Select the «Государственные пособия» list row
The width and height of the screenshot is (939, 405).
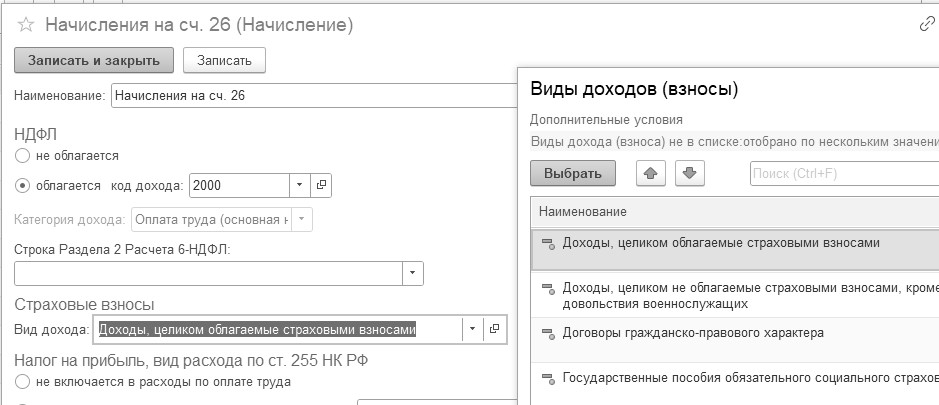[x=740, y=378]
